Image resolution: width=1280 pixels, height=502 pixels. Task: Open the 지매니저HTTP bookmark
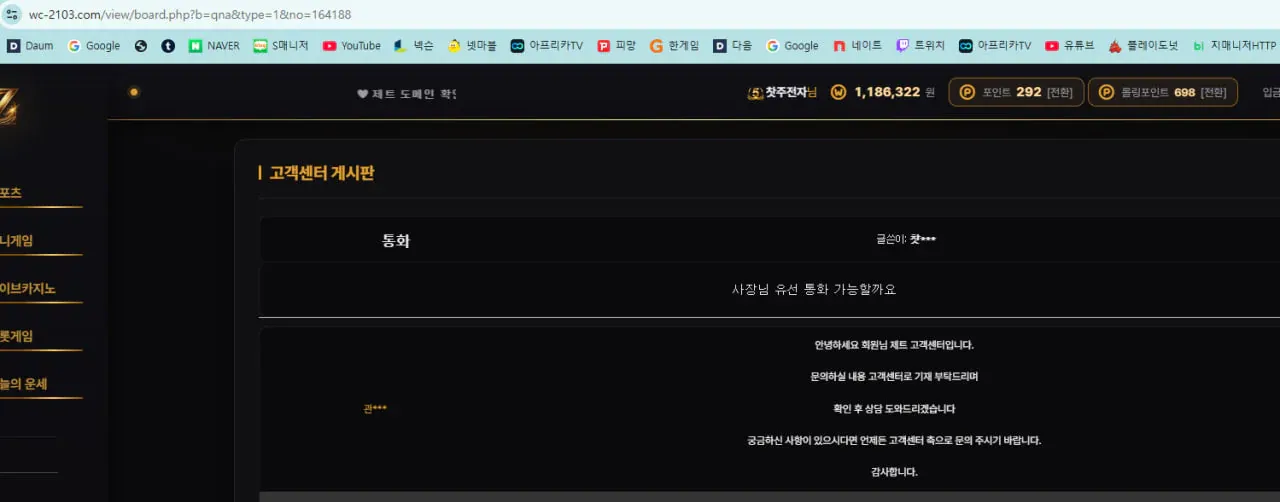(x=1235, y=46)
